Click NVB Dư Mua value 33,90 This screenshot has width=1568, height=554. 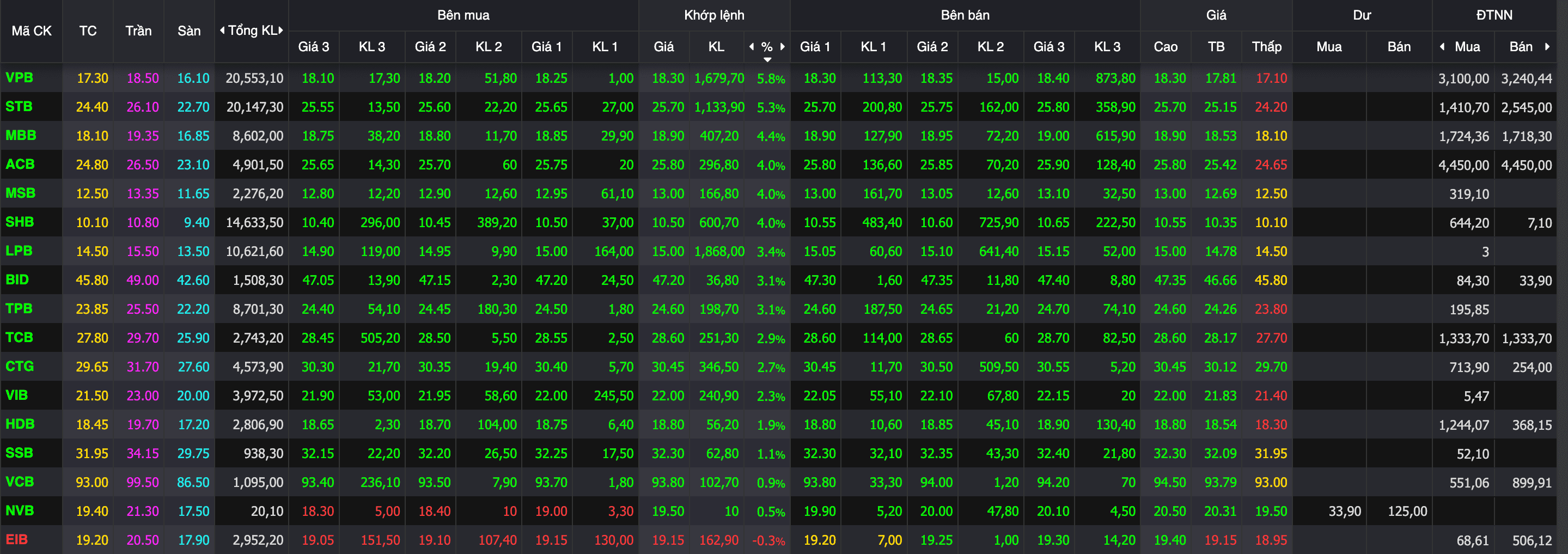[1345, 512]
